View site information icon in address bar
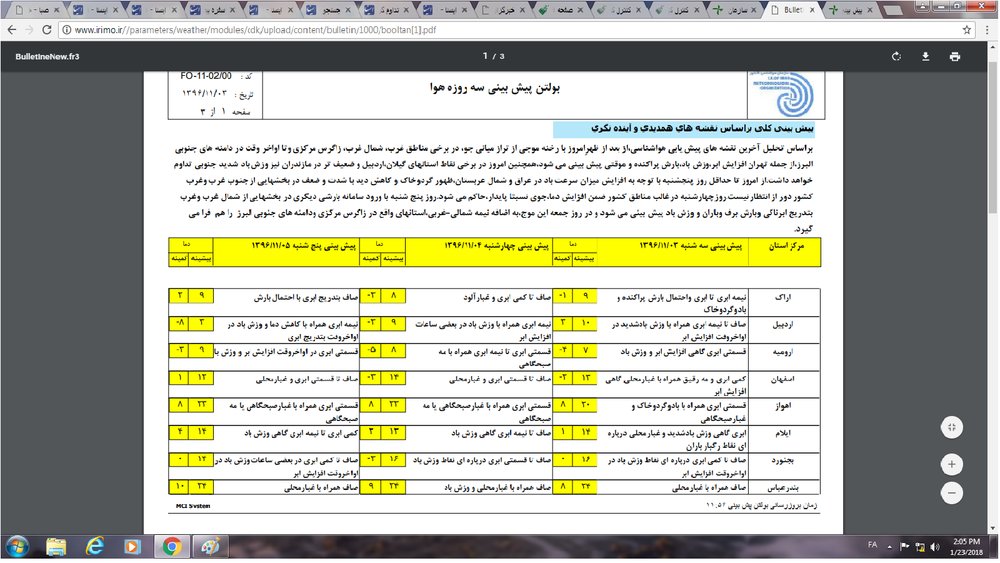1000x563 pixels. pos(66,30)
